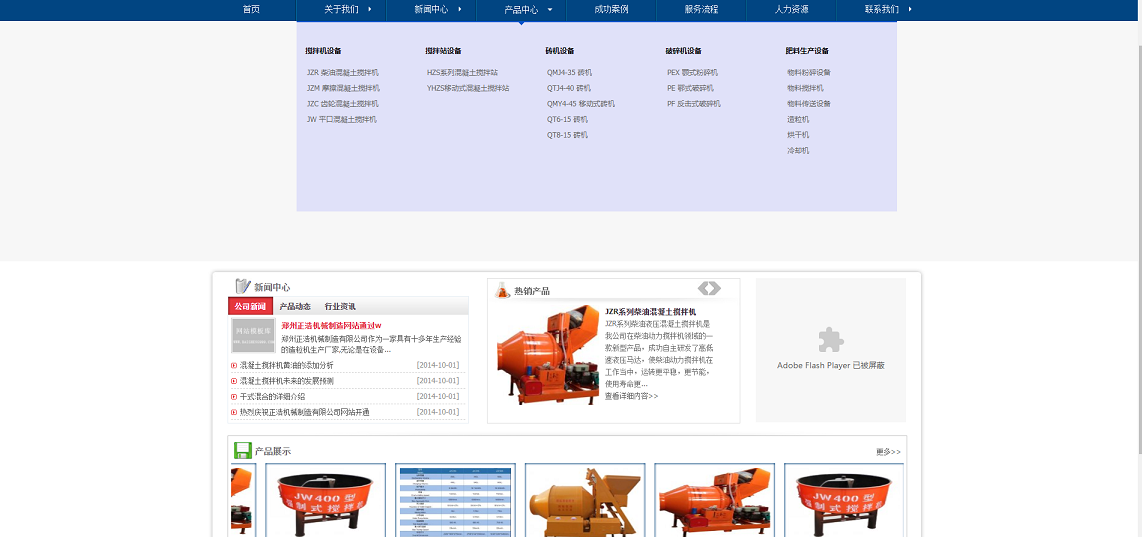Open the blue specification table thumbnail
Screen dimensions: 1142x537
pos(455,500)
